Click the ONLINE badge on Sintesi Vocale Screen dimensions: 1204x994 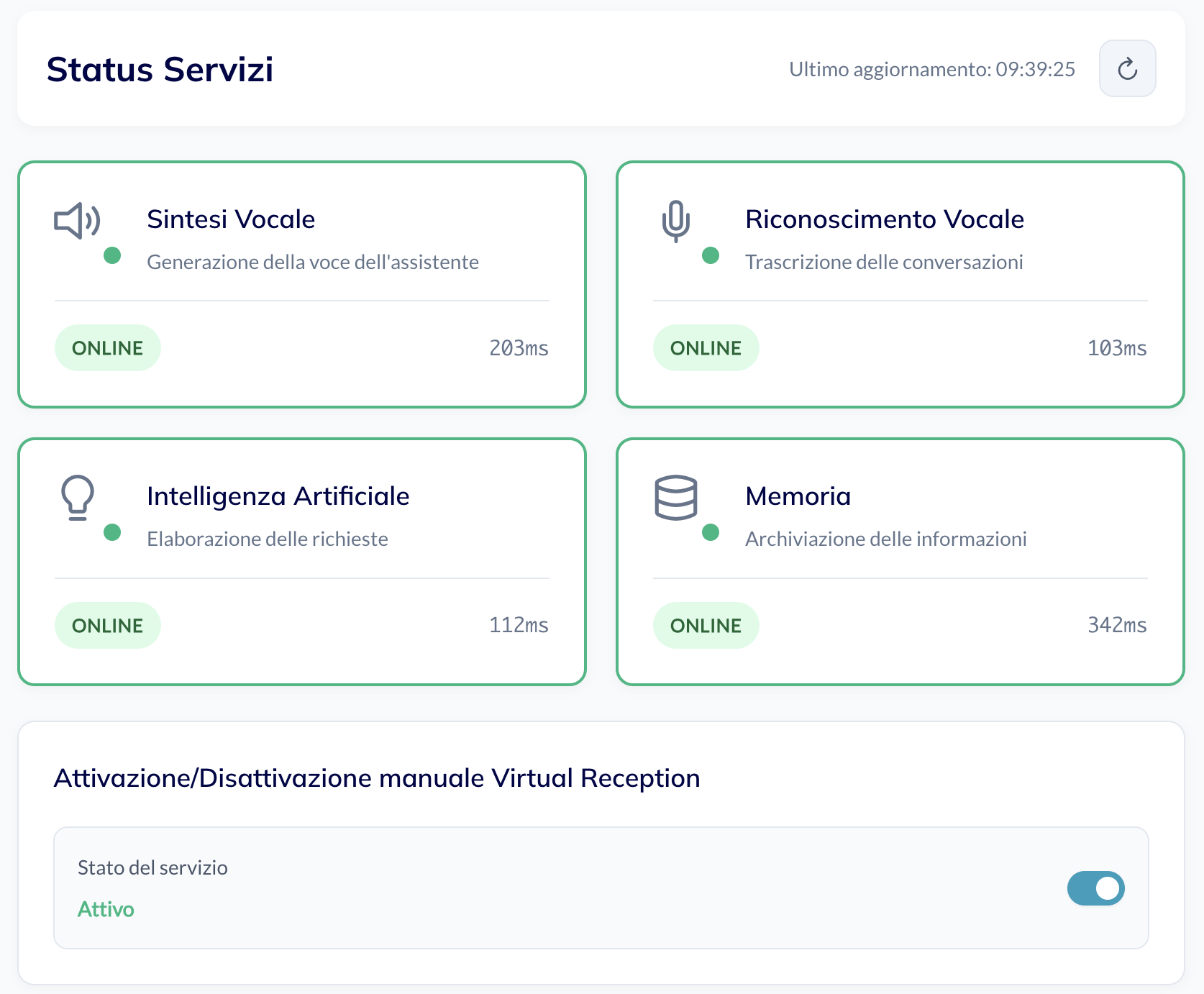[107, 347]
